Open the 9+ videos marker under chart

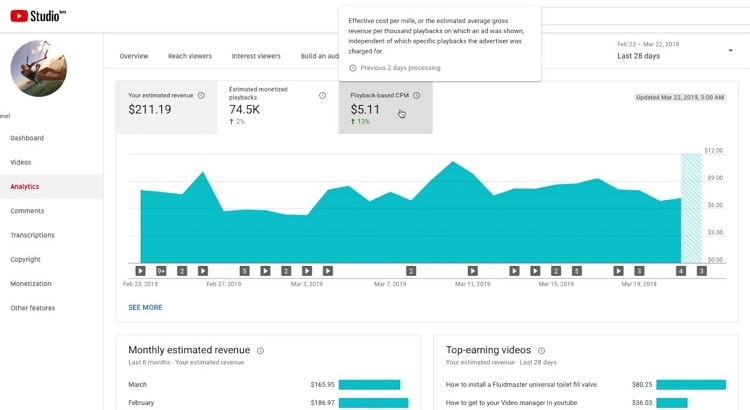tap(161, 271)
